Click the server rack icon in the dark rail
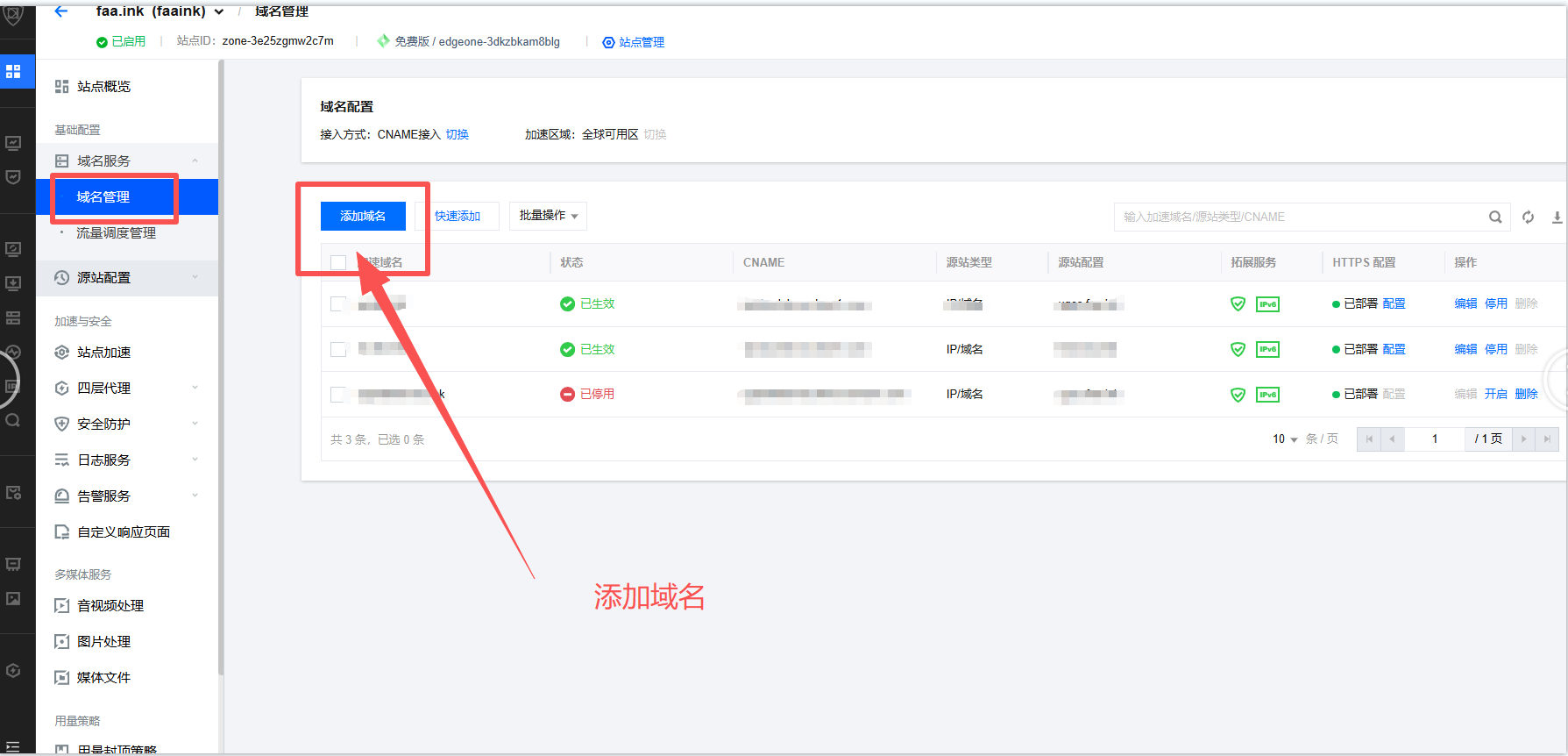This screenshot has width=1568, height=756. click(13, 317)
